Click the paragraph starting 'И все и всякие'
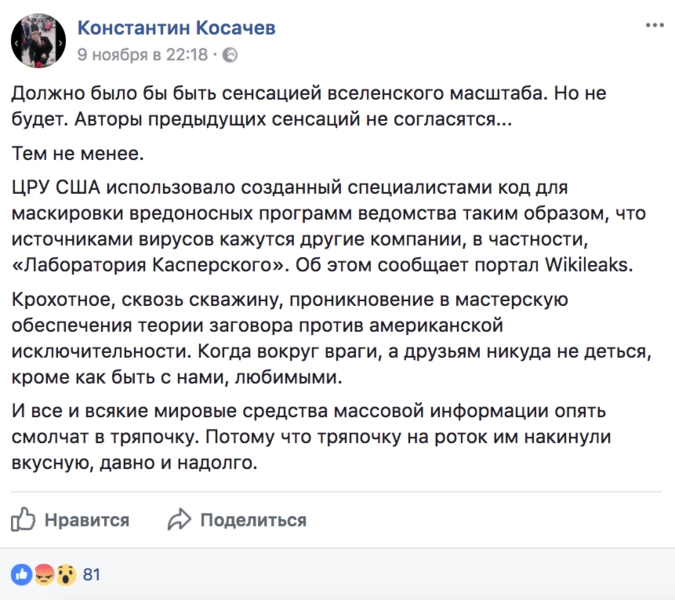 click(320, 438)
